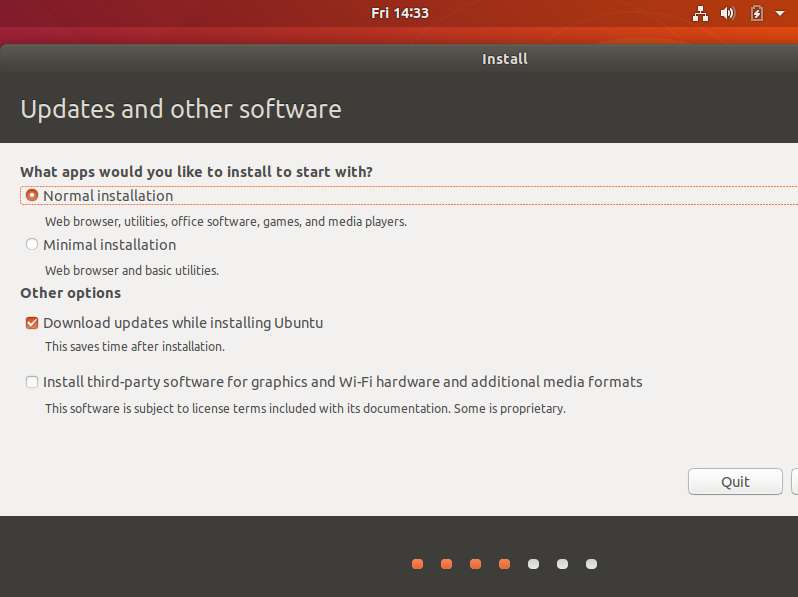This screenshot has width=798, height=597.
Task: Click the volume speaker icon
Action: point(727,13)
